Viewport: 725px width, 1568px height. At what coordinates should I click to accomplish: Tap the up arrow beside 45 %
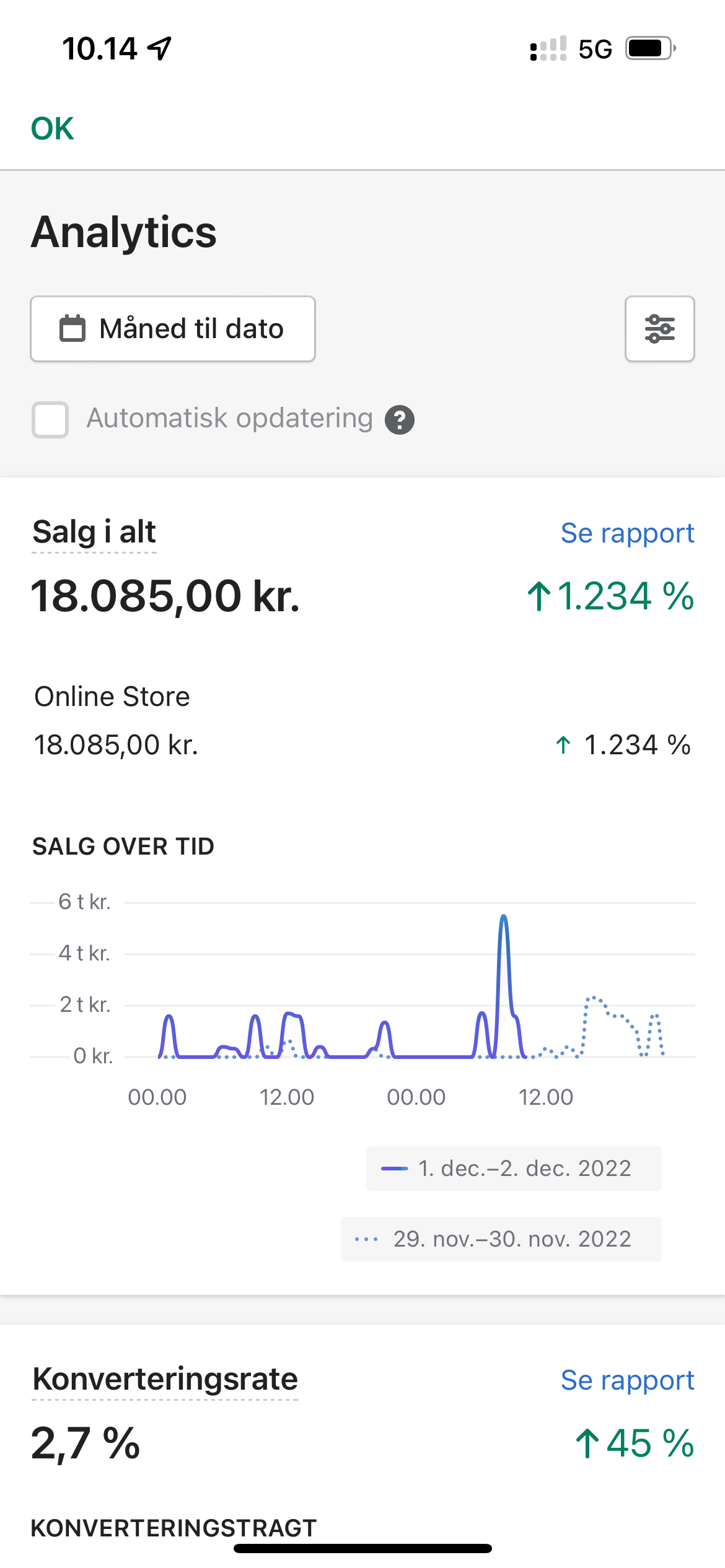tap(587, 1443)
